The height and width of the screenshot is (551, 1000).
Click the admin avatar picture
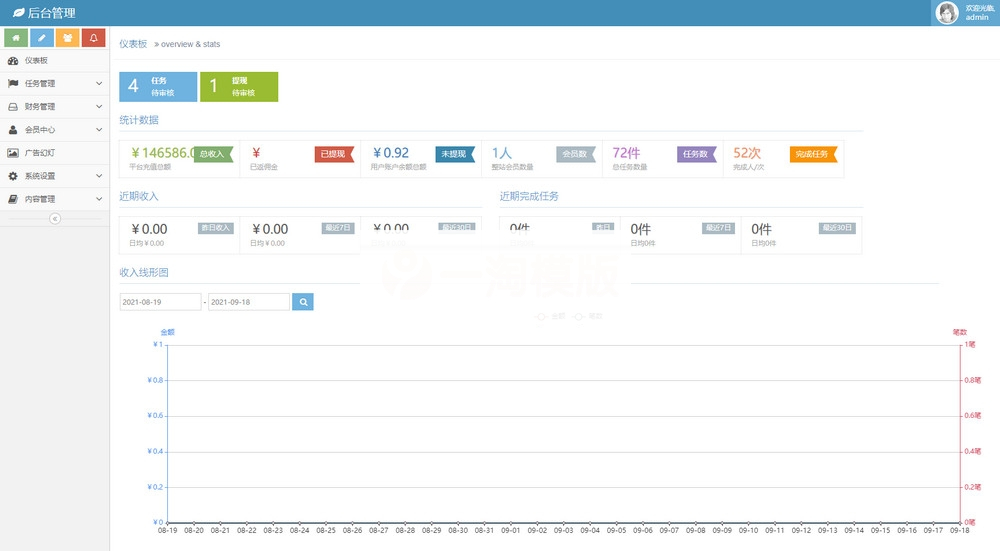pyautogui.click(x=946, y=13)
